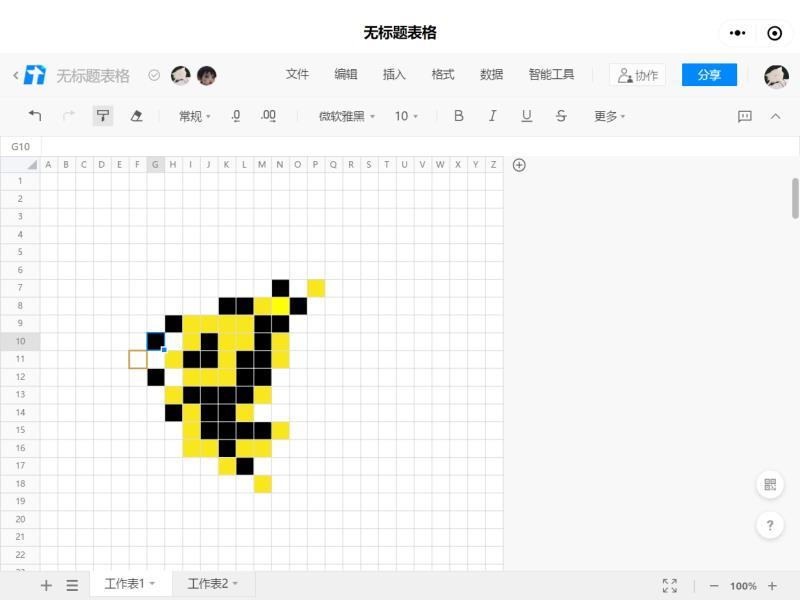Open the 工作表2 tab dropdown arrow

click(x=235, y=583)
